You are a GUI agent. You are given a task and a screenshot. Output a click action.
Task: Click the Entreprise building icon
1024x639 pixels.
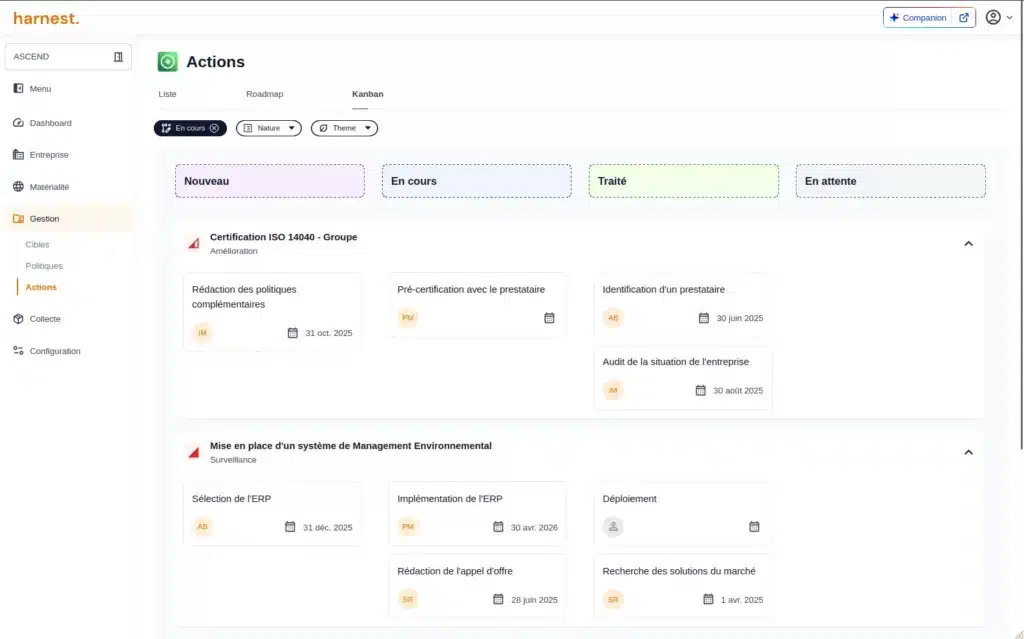click(18, 155)
